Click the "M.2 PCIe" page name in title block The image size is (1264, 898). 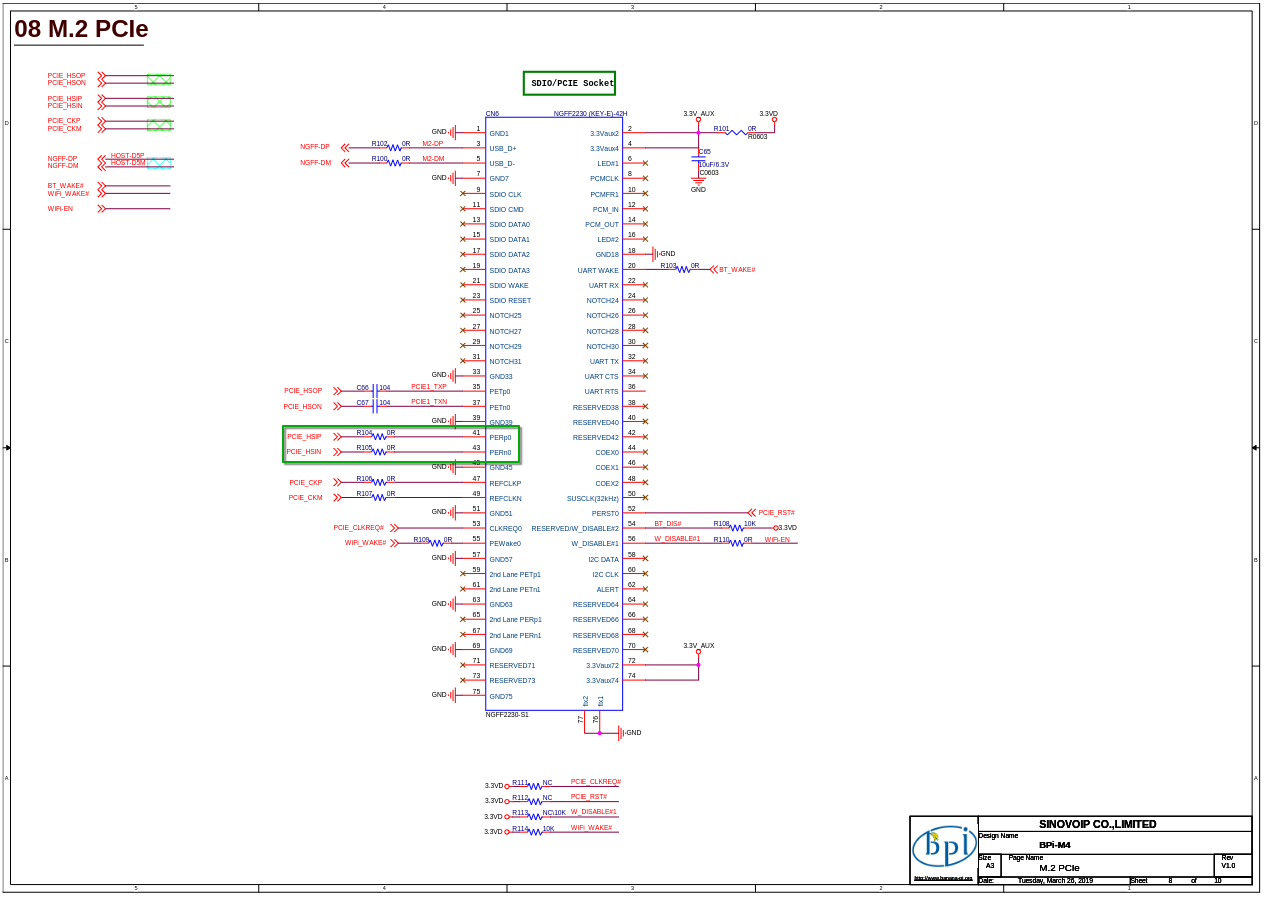1059,868
